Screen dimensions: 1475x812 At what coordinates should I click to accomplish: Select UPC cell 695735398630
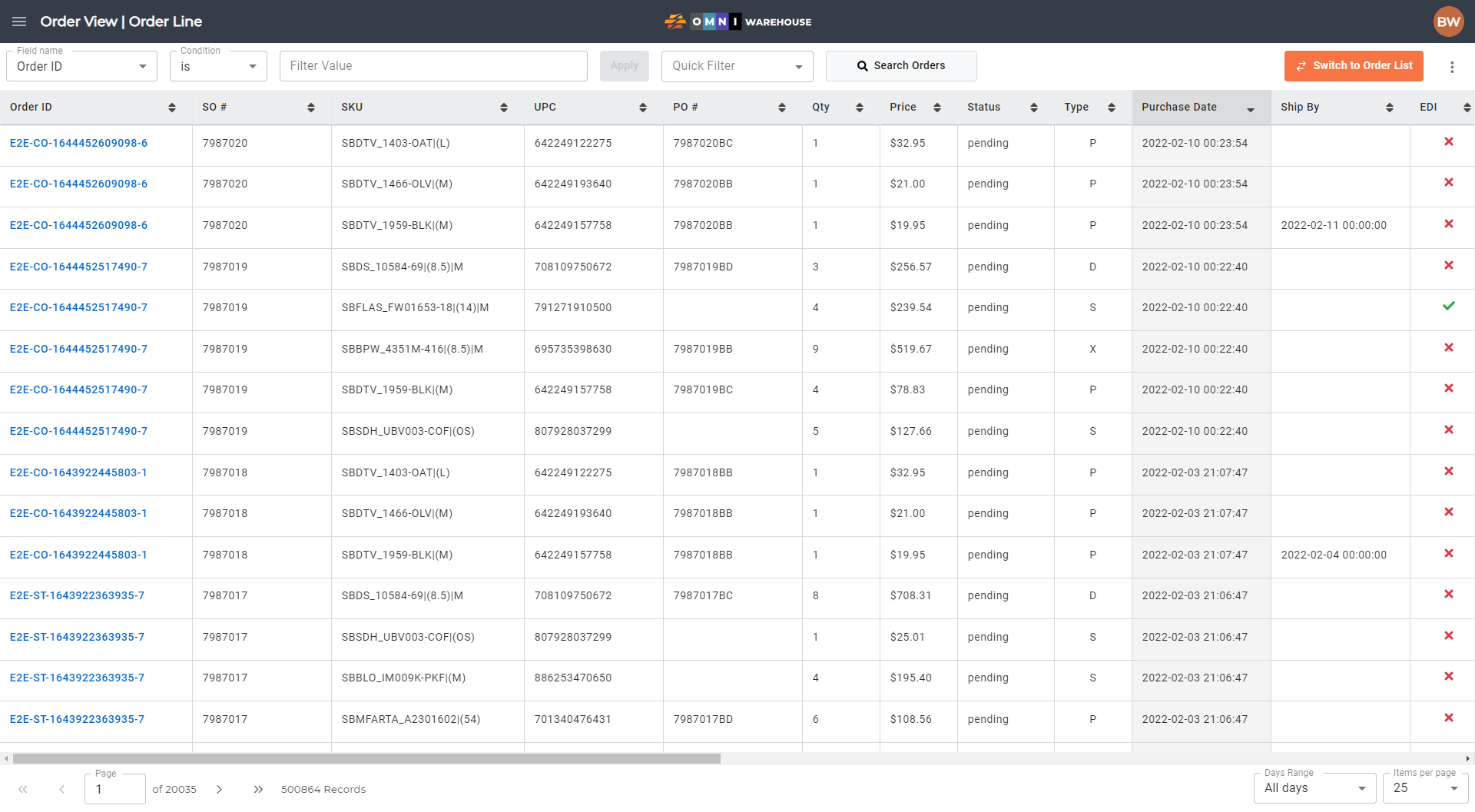(x=573, y=349)
